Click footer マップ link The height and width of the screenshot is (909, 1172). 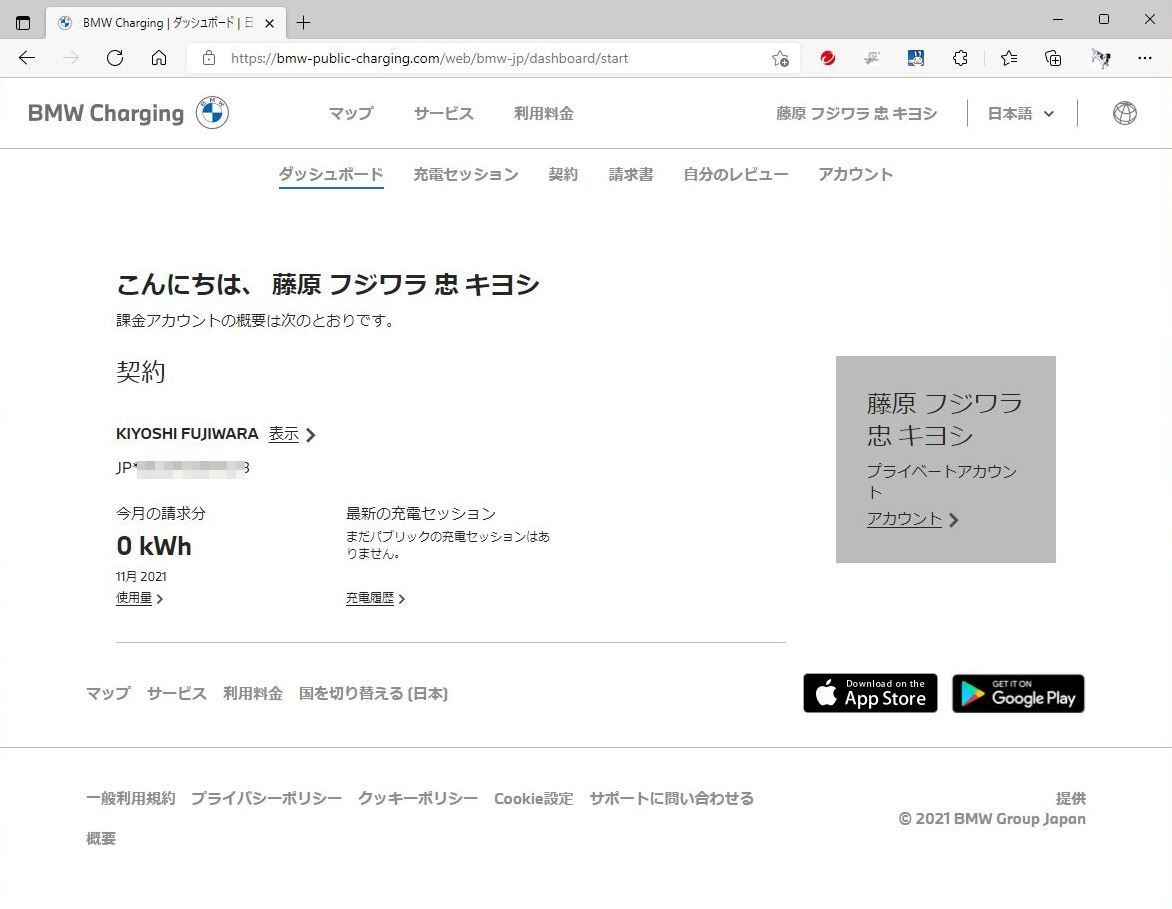tap(108, 694)
